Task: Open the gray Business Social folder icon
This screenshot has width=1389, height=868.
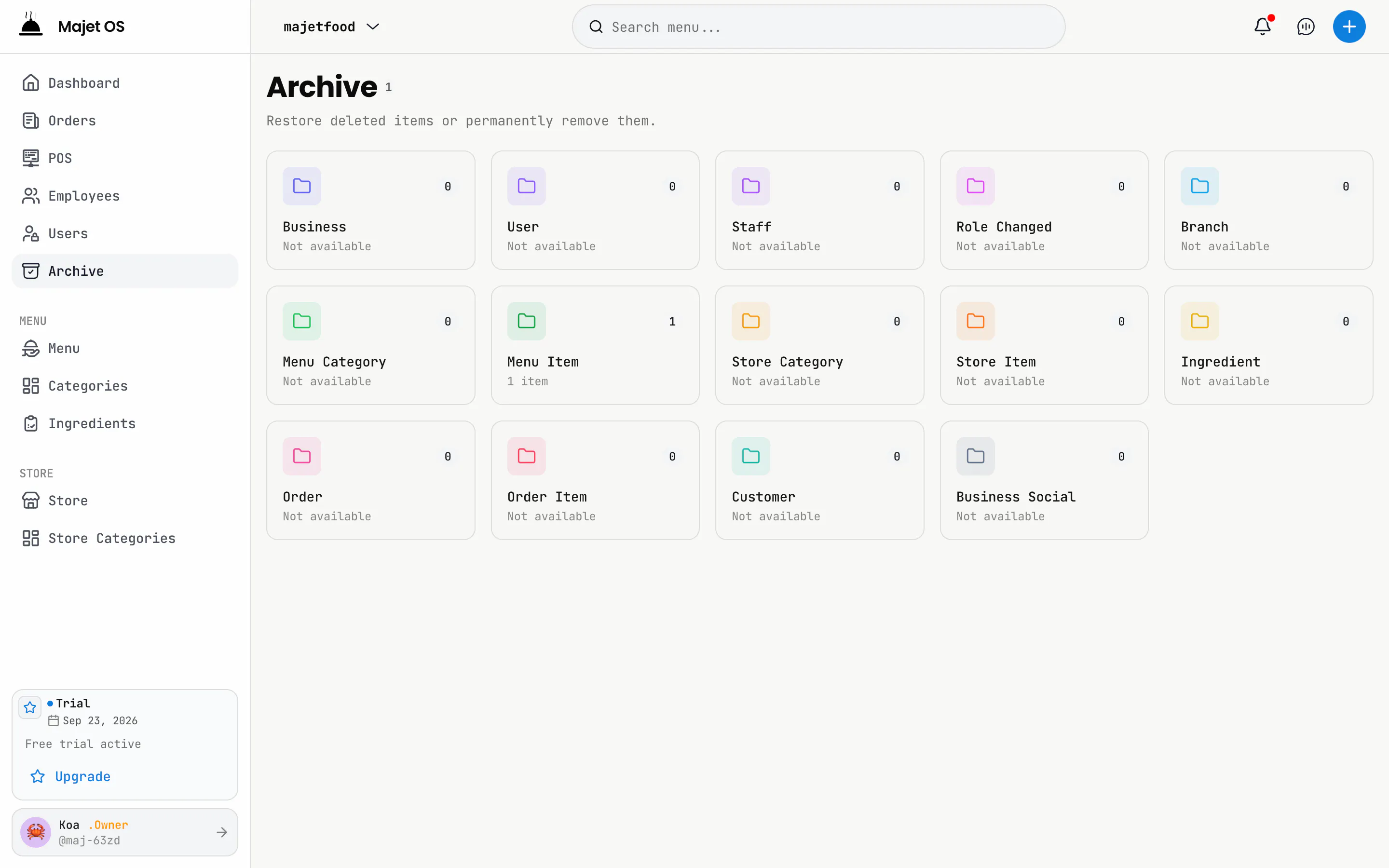Action: point(975,456)
